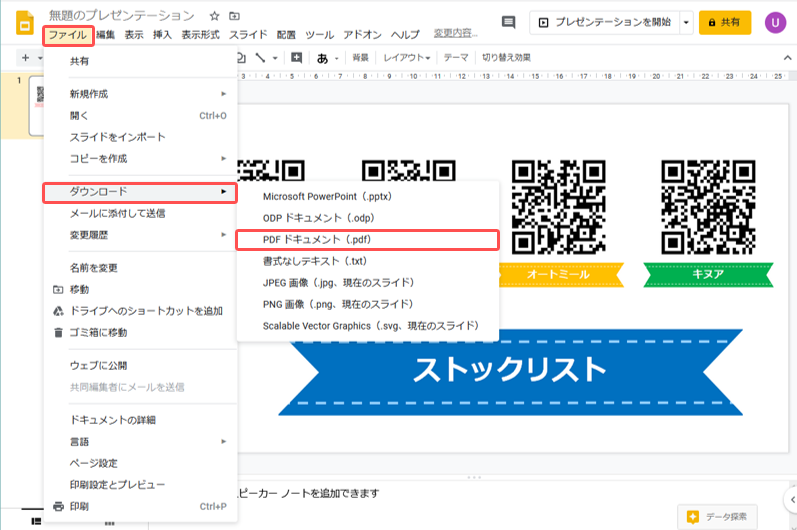Star the presentation with the star icon
Viewport: 797px width, 530px height.
(214, 16)
